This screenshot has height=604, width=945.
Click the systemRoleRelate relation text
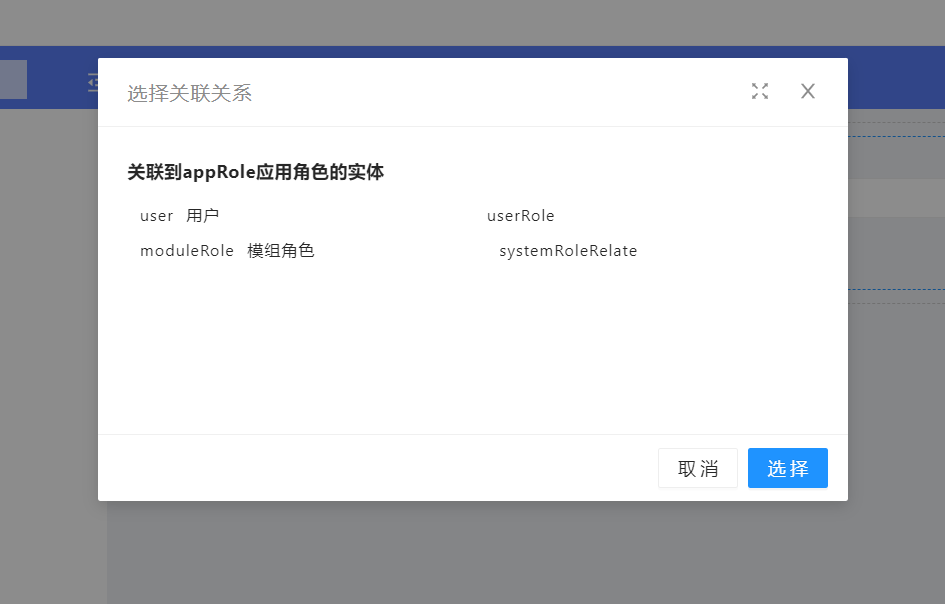[568, 251]
